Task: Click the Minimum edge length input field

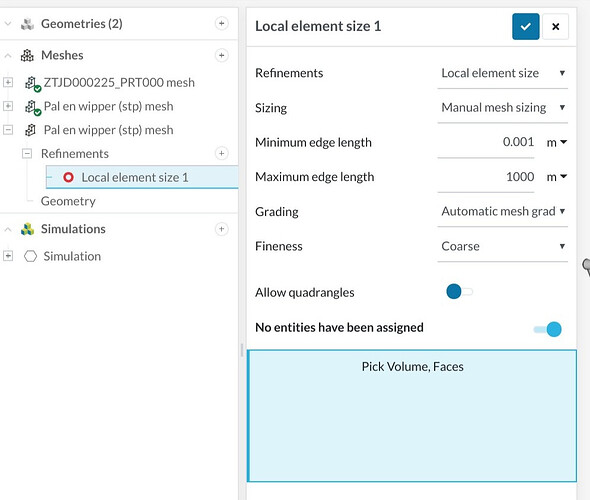Action: click(x=486, y=142)
